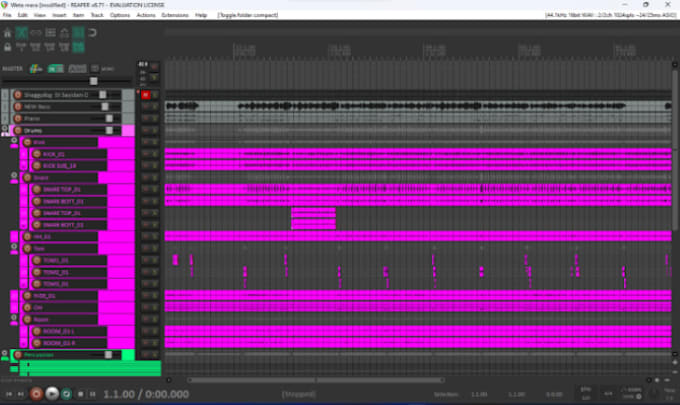Adjust the Percussion track volume fader

[x=108, y=355]
